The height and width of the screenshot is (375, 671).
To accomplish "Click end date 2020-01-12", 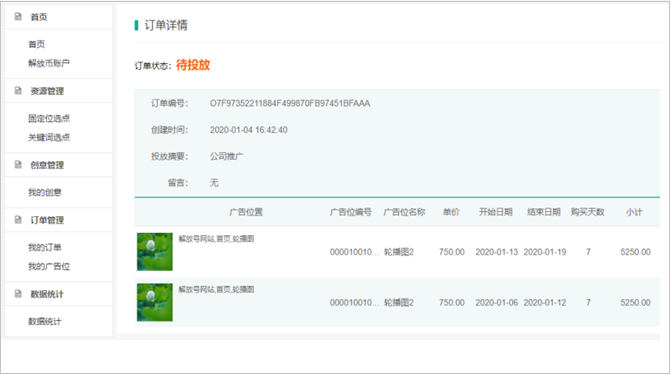I will [x=545, y=303].
